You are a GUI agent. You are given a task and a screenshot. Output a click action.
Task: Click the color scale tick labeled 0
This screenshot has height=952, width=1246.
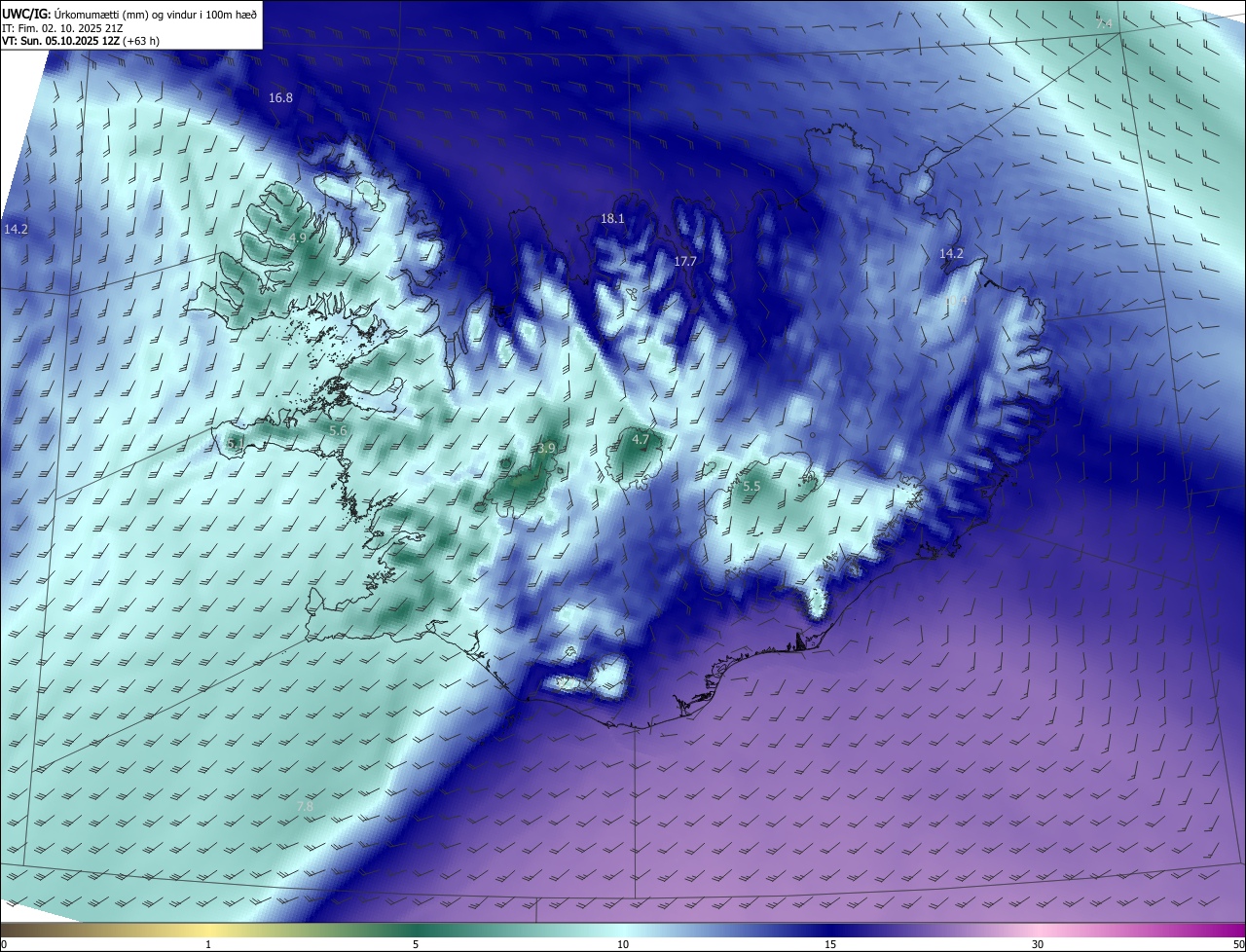(x=4, y=944)
